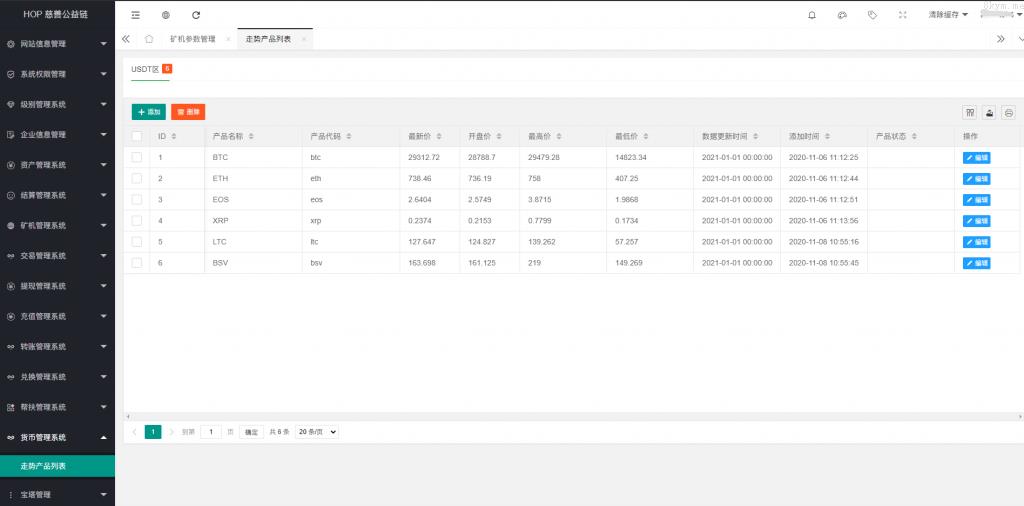The width and height of the screenshot is (1024, 506).
Task: Open the column filter icon above table
Action: [x=969, y=113]
